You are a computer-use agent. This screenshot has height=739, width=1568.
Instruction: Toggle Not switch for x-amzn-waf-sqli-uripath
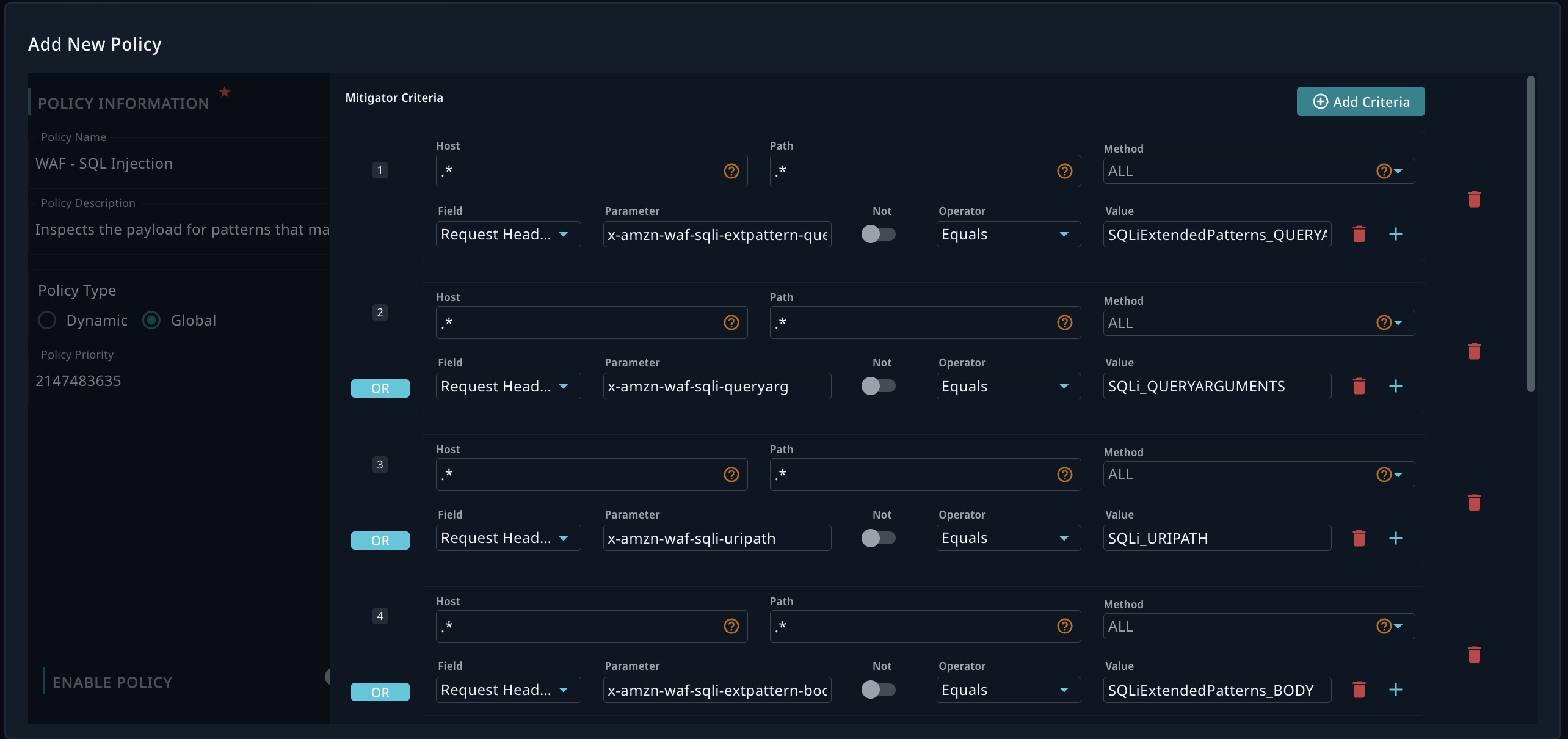pyautogui.click(x=878, y=538)
